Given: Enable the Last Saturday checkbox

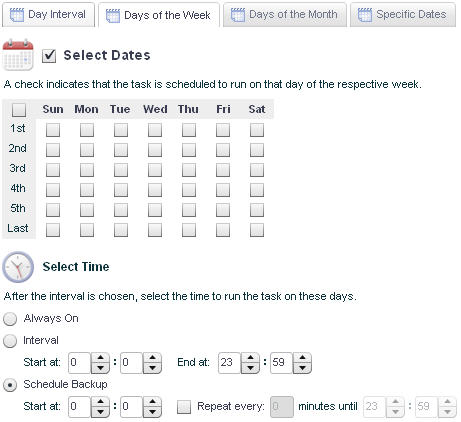Looking at the screenshot, I should pos(257,230).
